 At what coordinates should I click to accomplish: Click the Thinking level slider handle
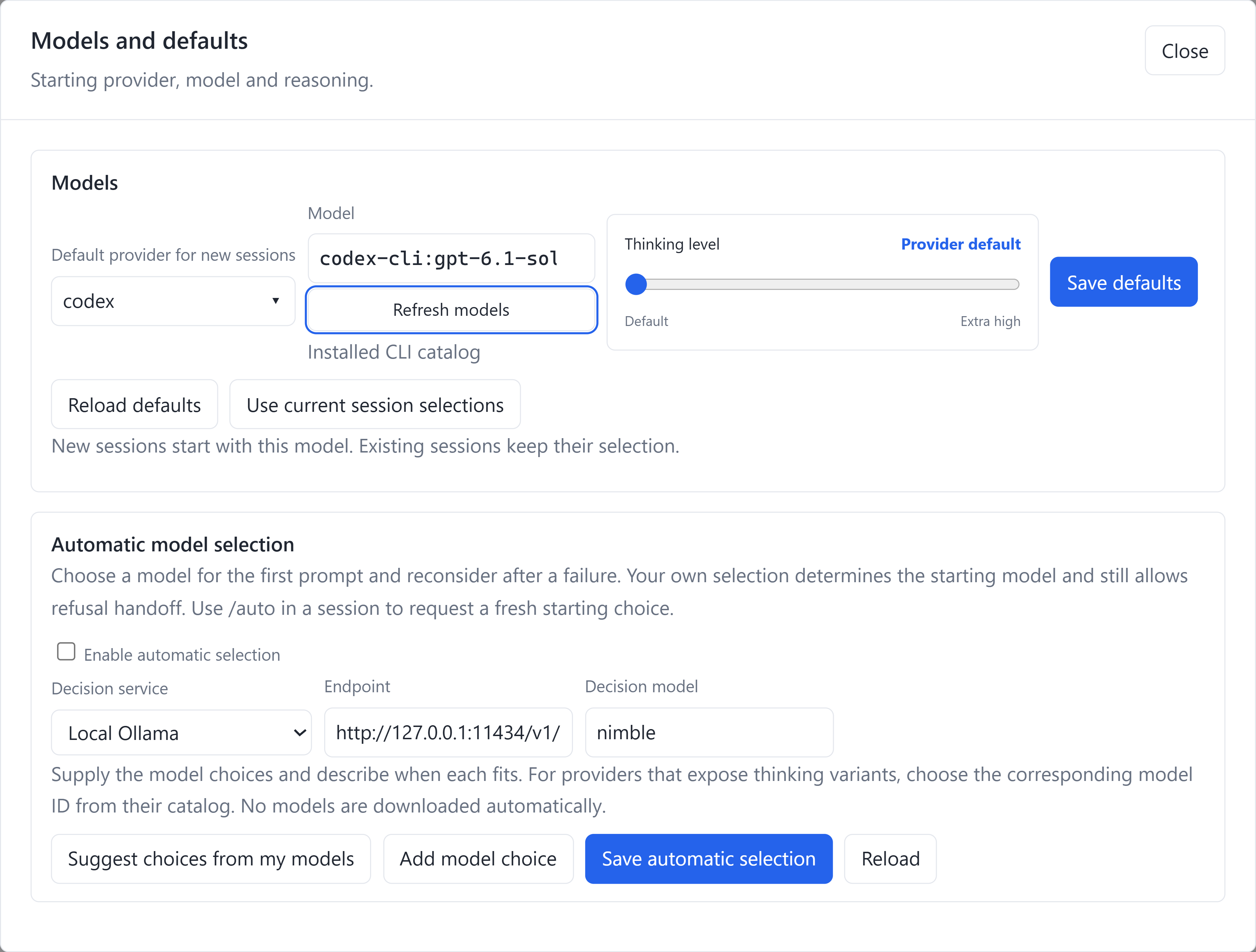[636, 284]
